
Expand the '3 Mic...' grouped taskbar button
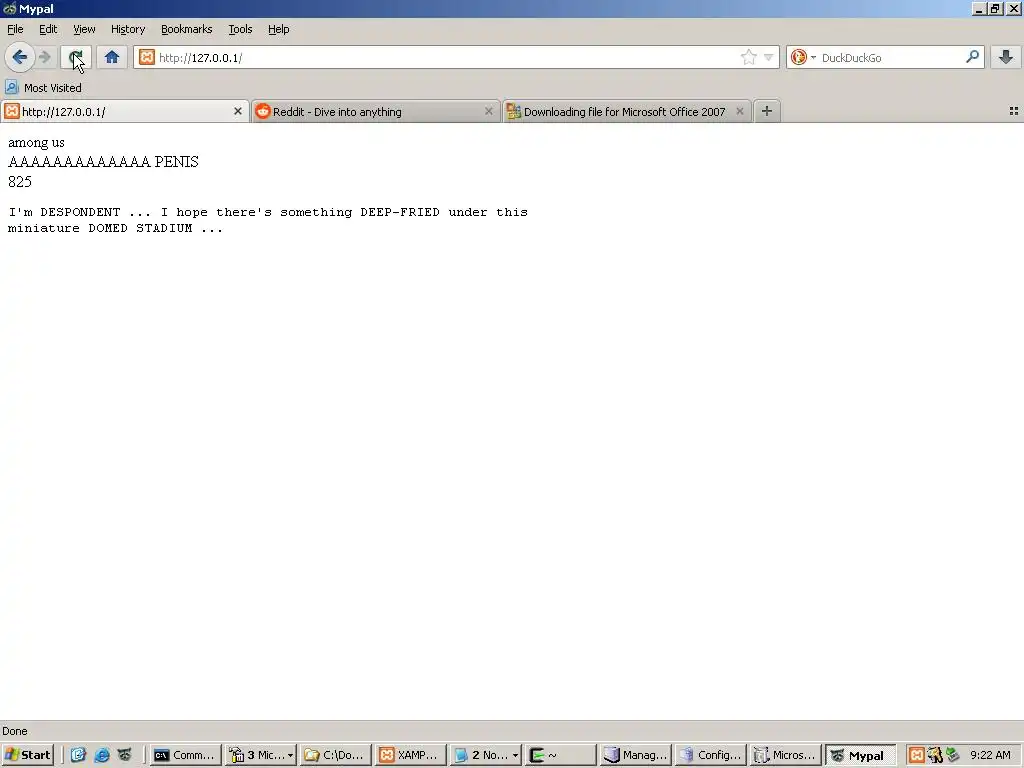pos(261,755)
